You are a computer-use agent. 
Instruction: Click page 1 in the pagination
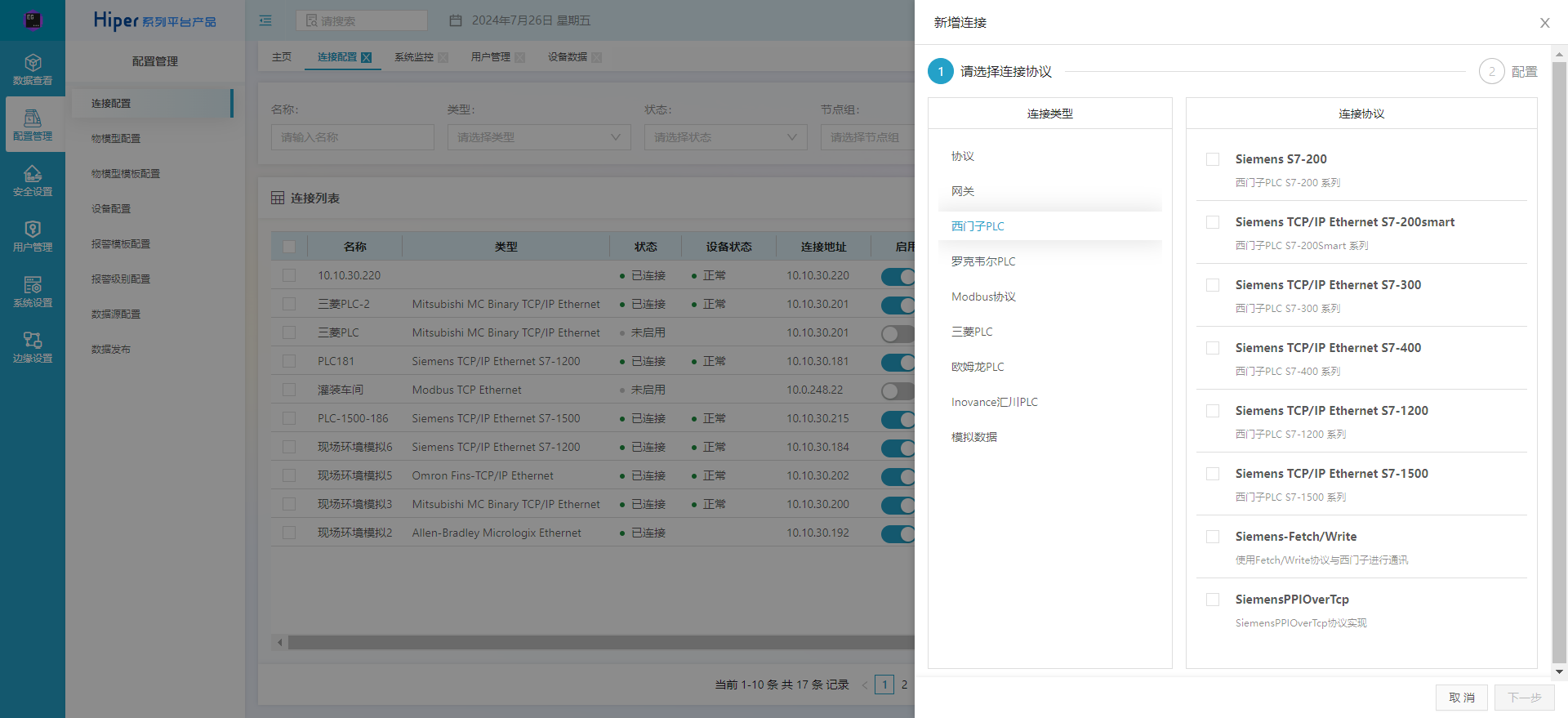pos(884,685)
